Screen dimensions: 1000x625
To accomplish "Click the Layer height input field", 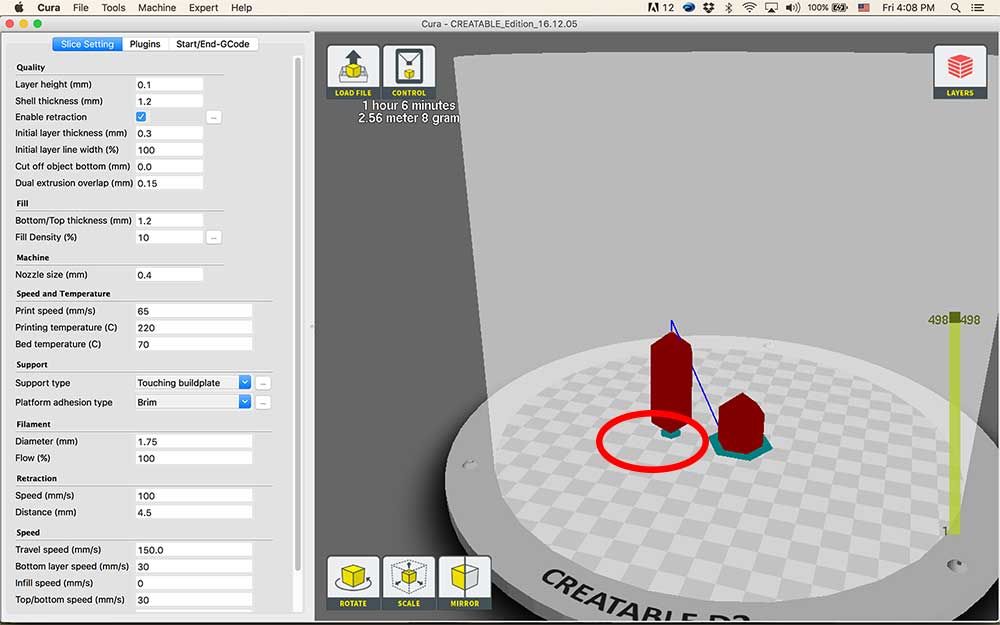I will tap(169, 84).
